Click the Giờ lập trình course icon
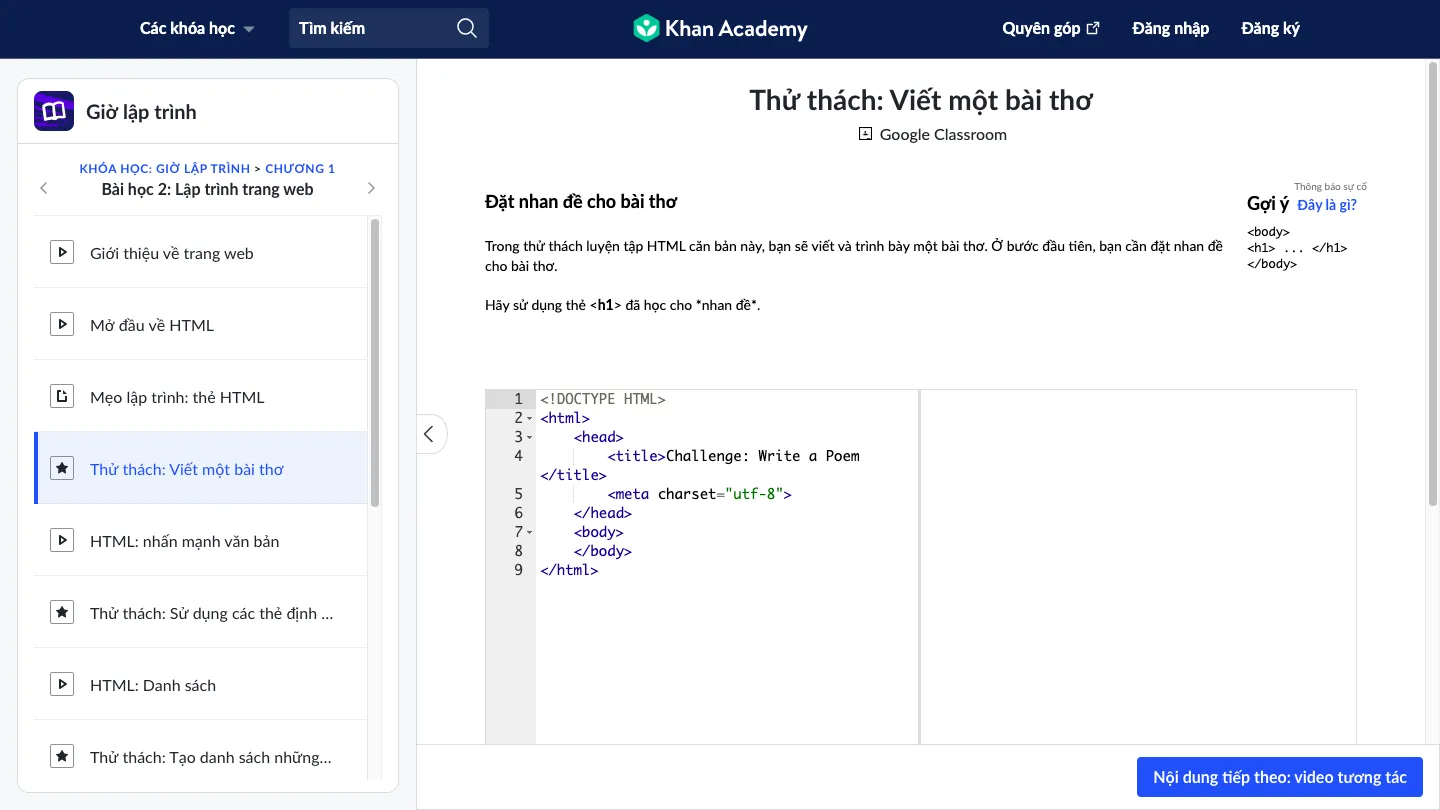Image resolution: width=1440 pixels, height=810 pixels. click(x=54, y=112)
